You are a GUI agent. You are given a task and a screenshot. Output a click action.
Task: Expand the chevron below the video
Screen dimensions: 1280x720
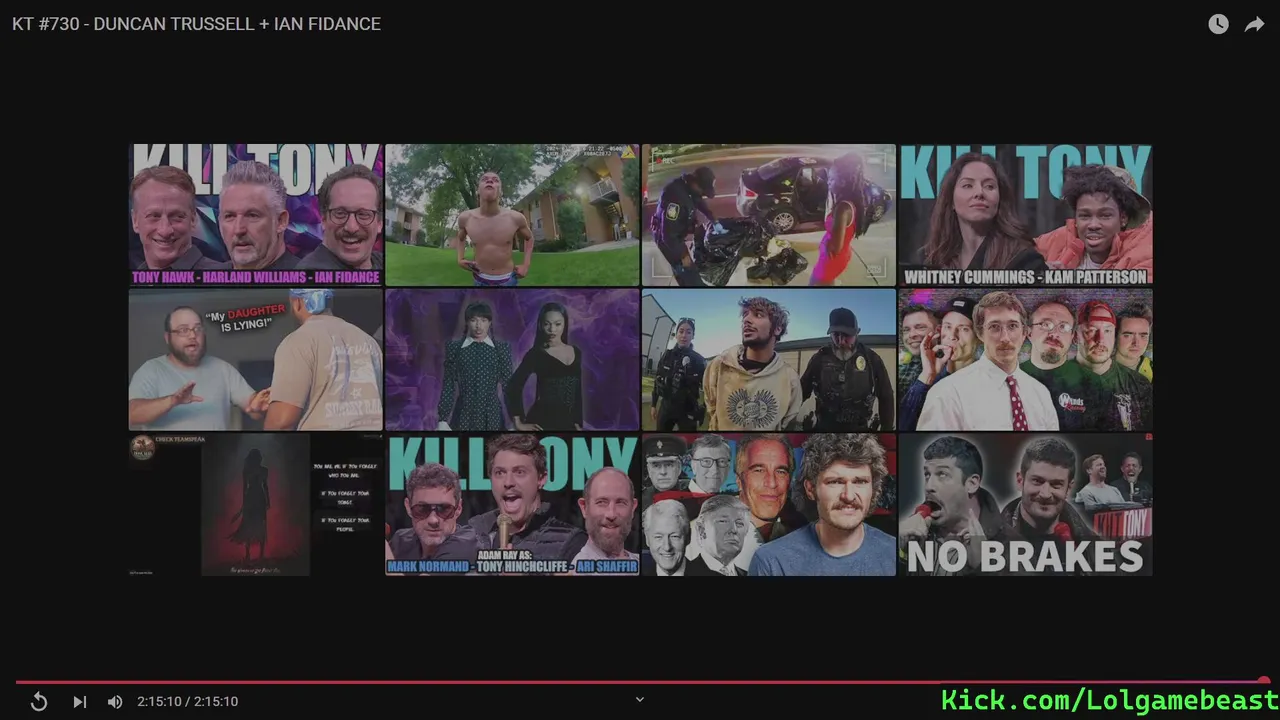pyautogui.click(x=640, y=700)
